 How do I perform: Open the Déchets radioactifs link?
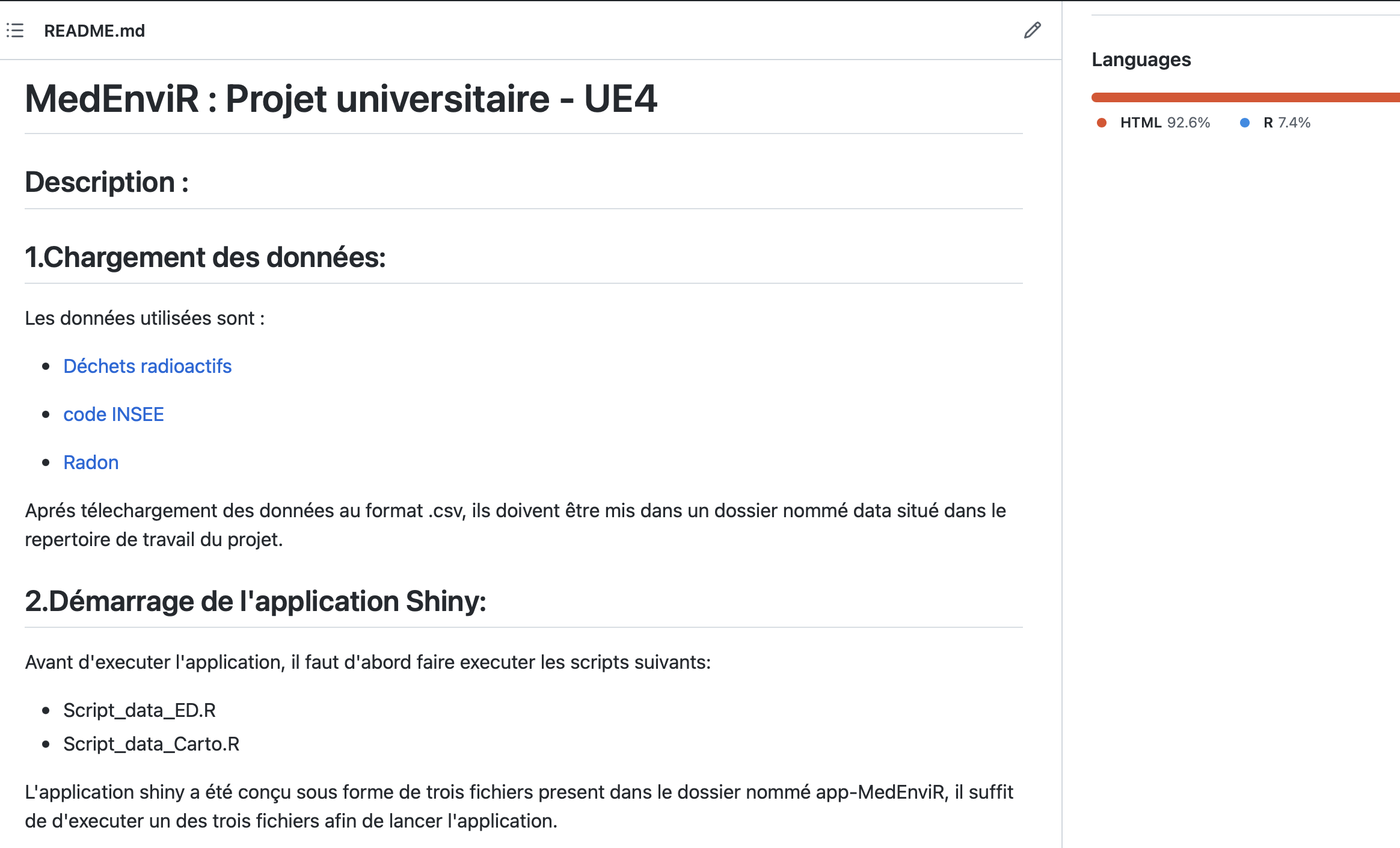[x=147, y=366]
